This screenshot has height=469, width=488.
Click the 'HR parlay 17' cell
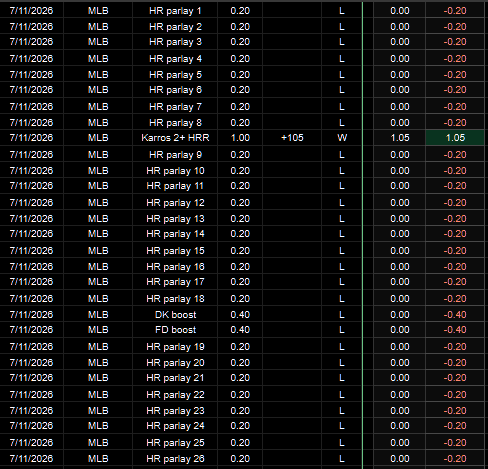(x=175, y=282)
